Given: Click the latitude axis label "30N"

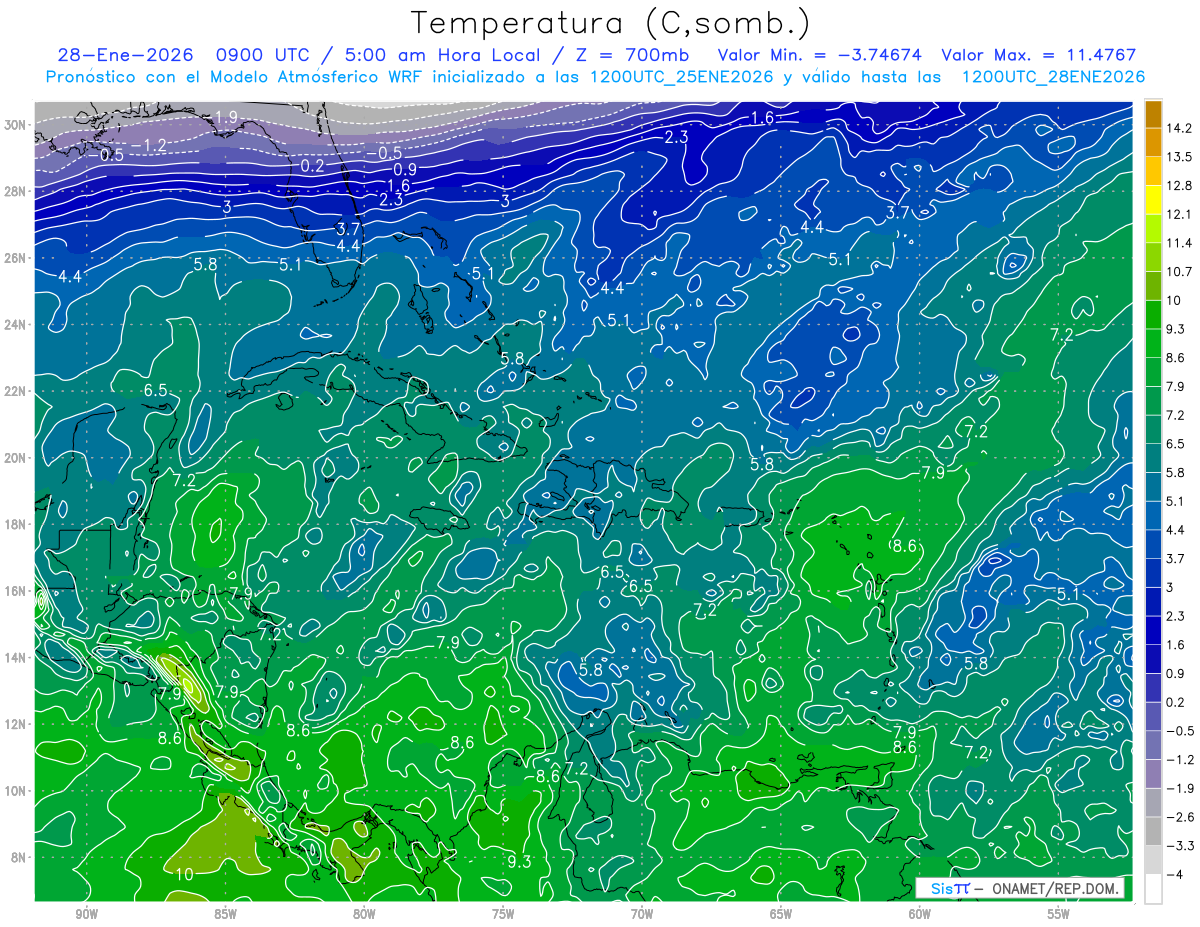Looking at the screenshot, I should click(16, 125).
